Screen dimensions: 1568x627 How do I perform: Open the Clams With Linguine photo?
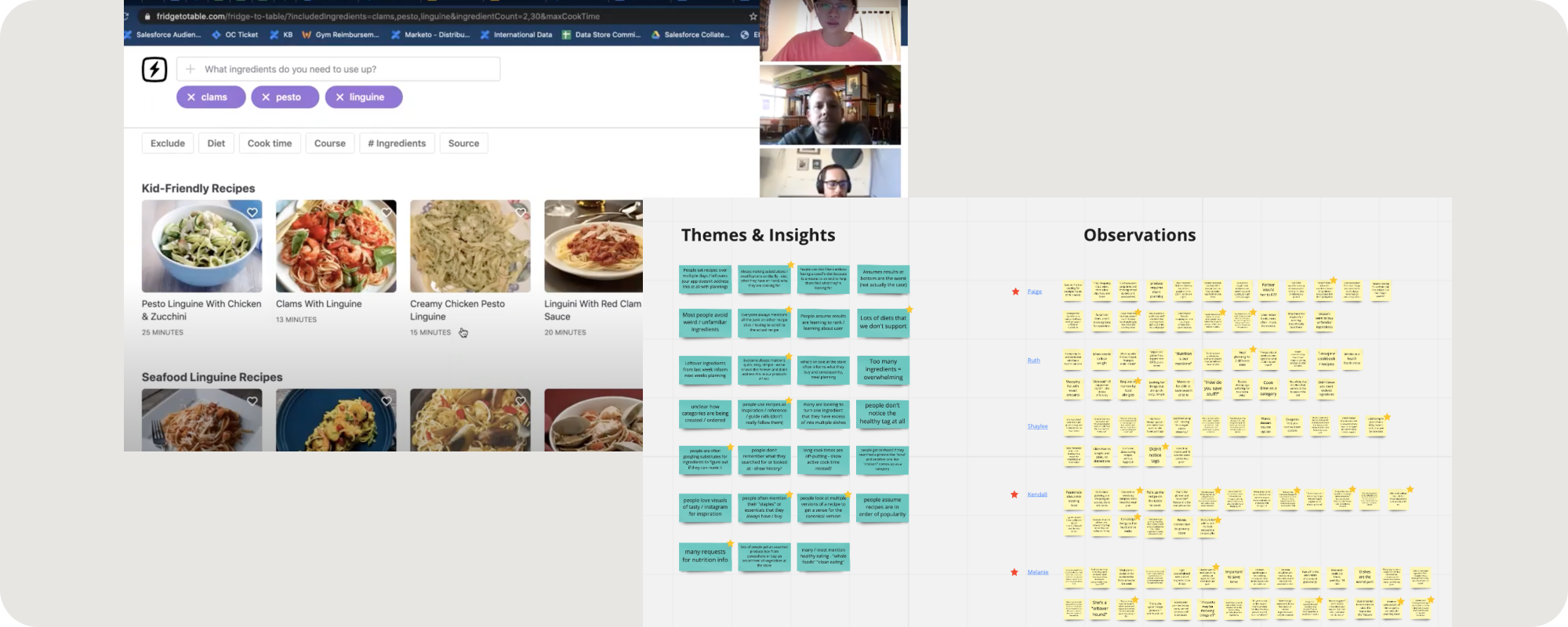tap(336, 246)
